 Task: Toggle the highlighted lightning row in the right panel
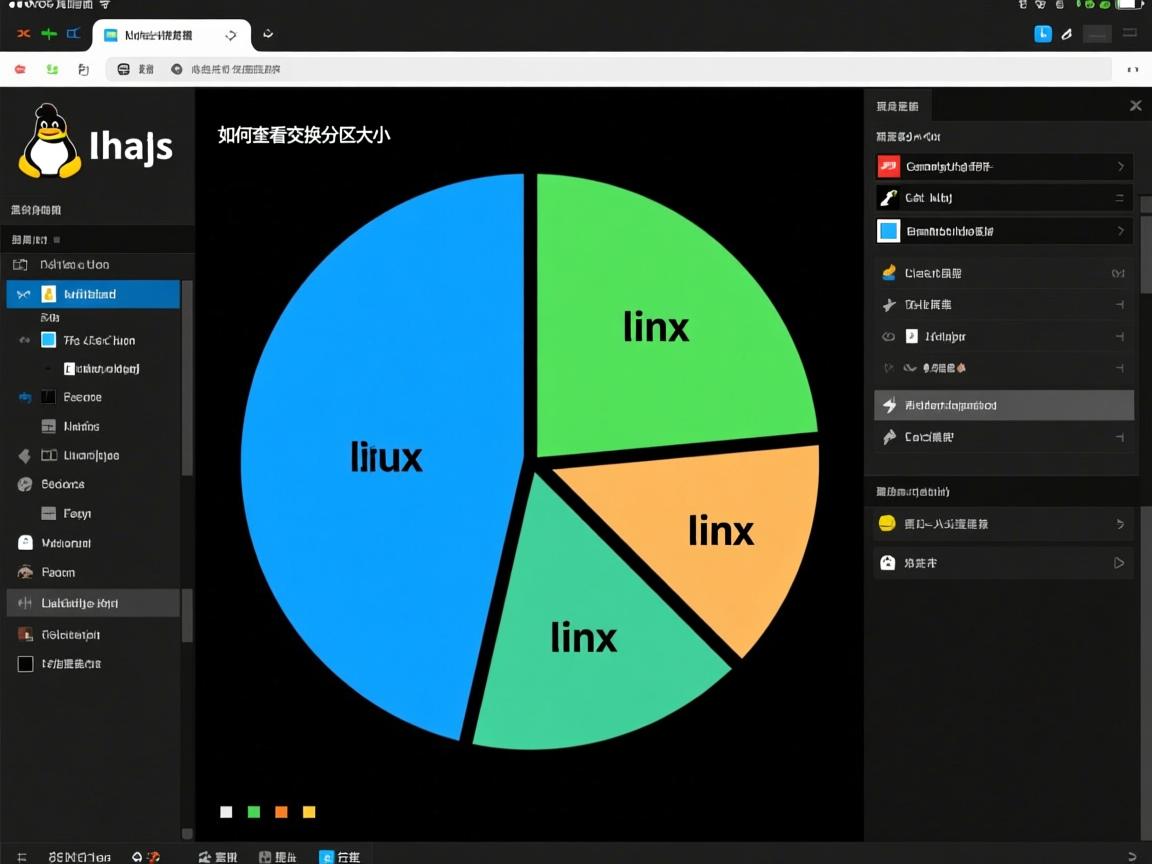tap(1000, 405)
